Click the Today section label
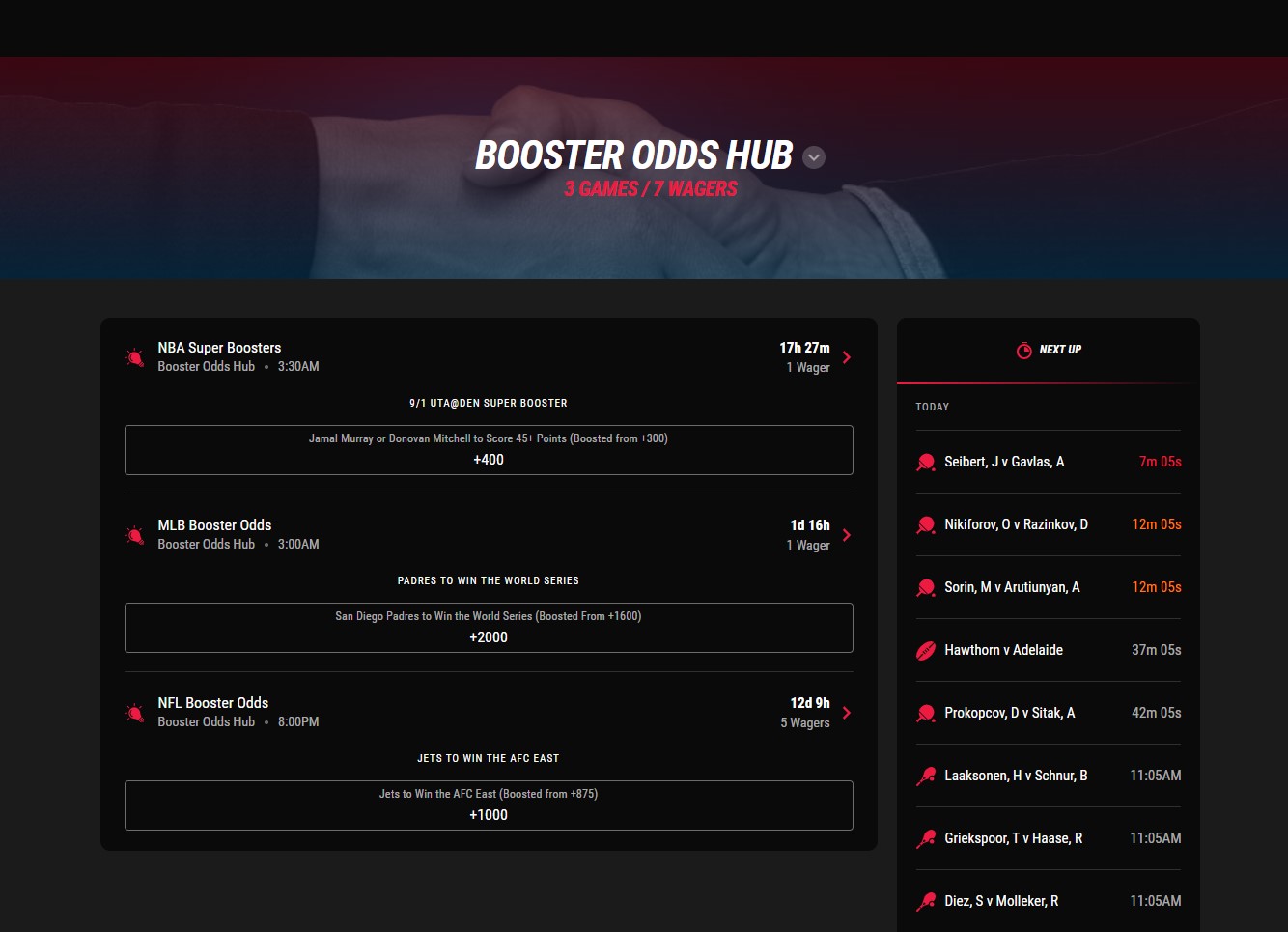Screen dimensions: 1288x932 click(x=933, y=407)
